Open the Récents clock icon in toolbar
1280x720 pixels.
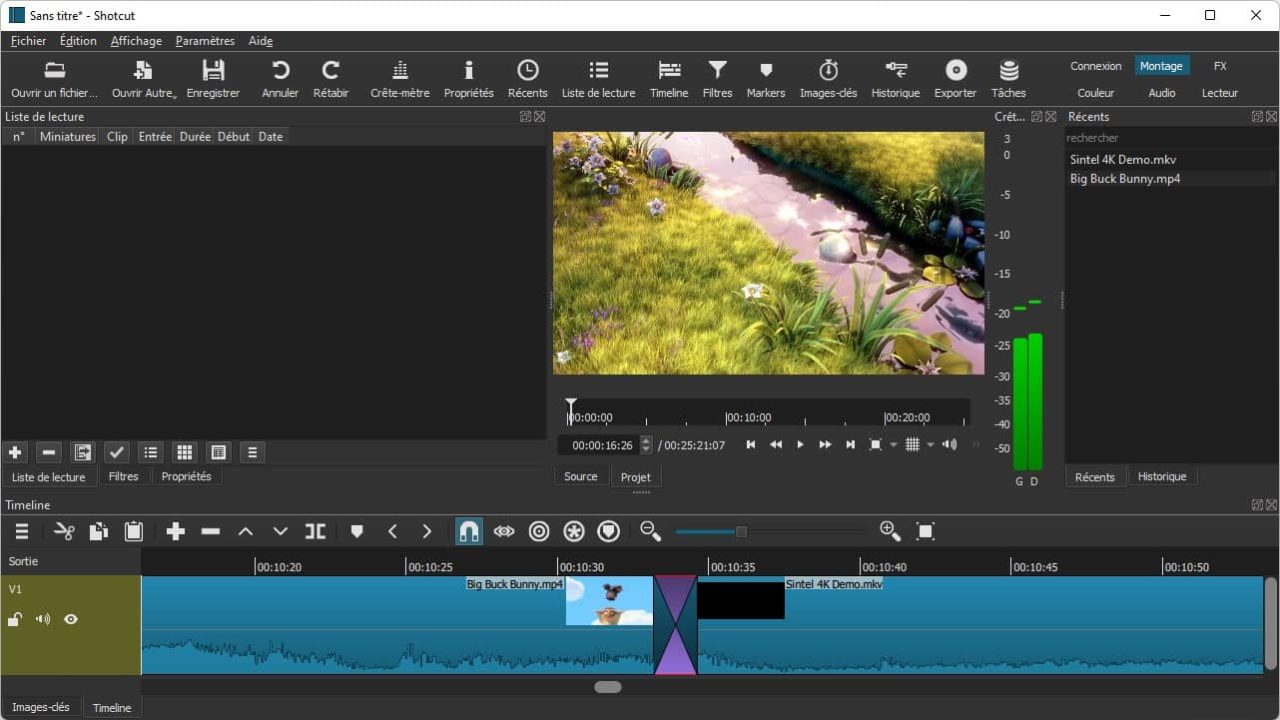pos(528,70)
